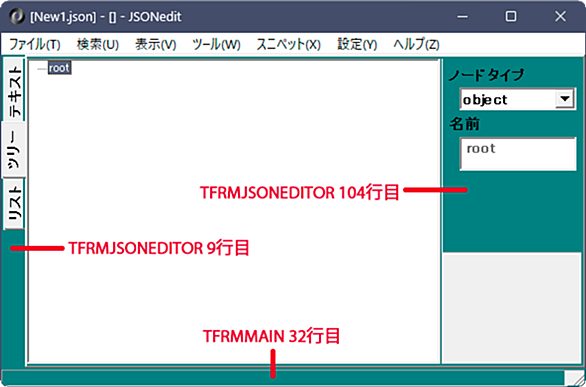
Task: Open the 検索(U) menu
Action: [98, 45]
